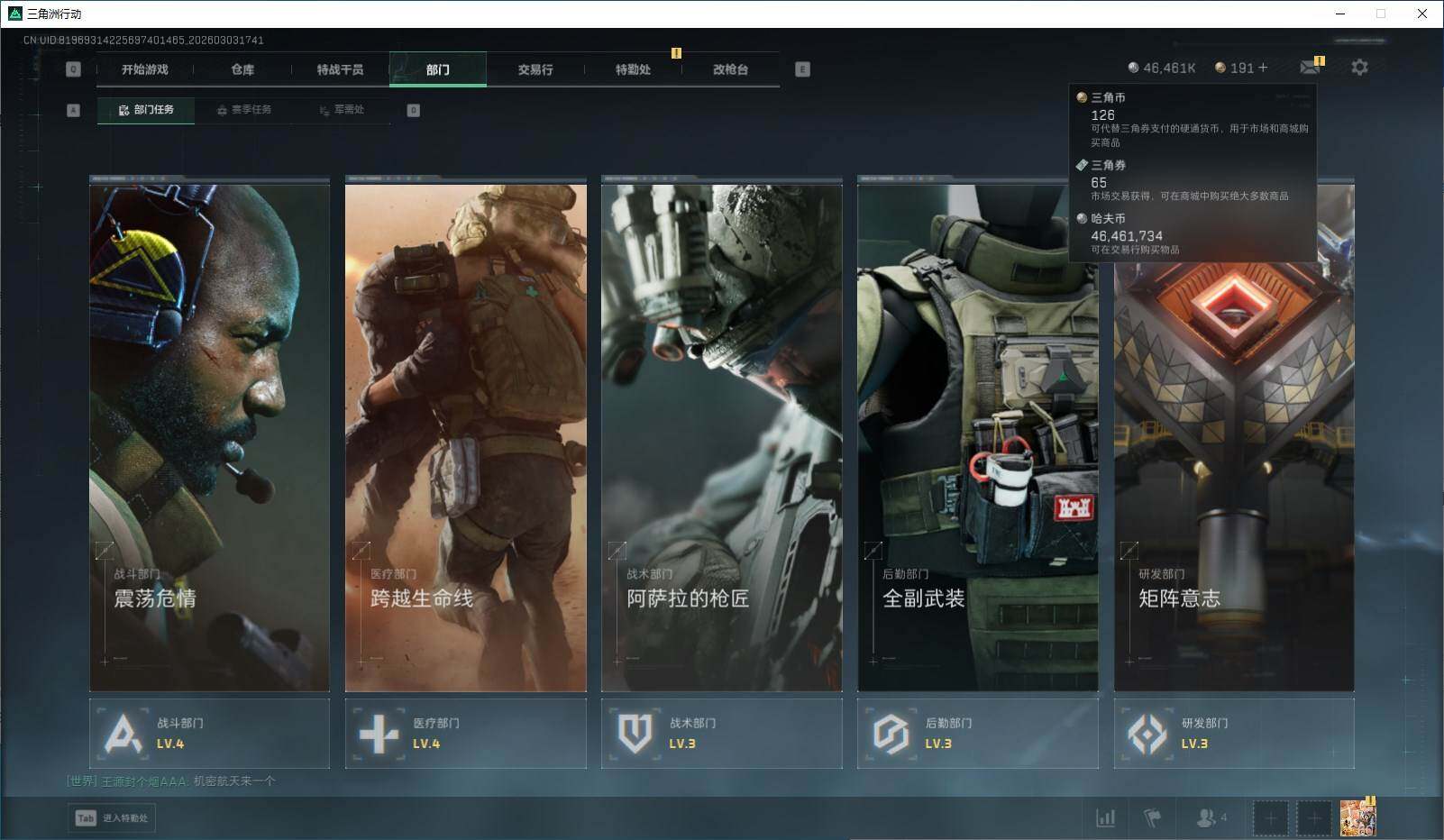Add teammate in first empty squad slot
1444x840 pixels.
pos(1270,817)
